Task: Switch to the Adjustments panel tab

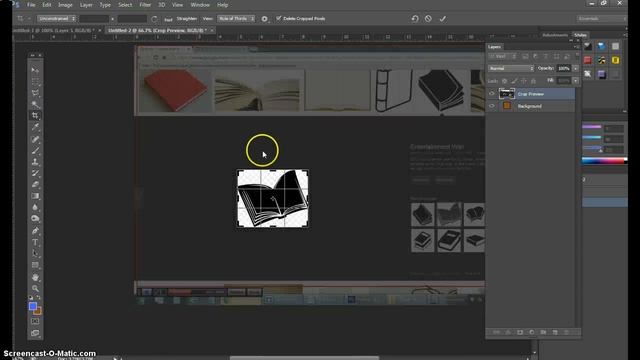Action: tap(555, 35)
